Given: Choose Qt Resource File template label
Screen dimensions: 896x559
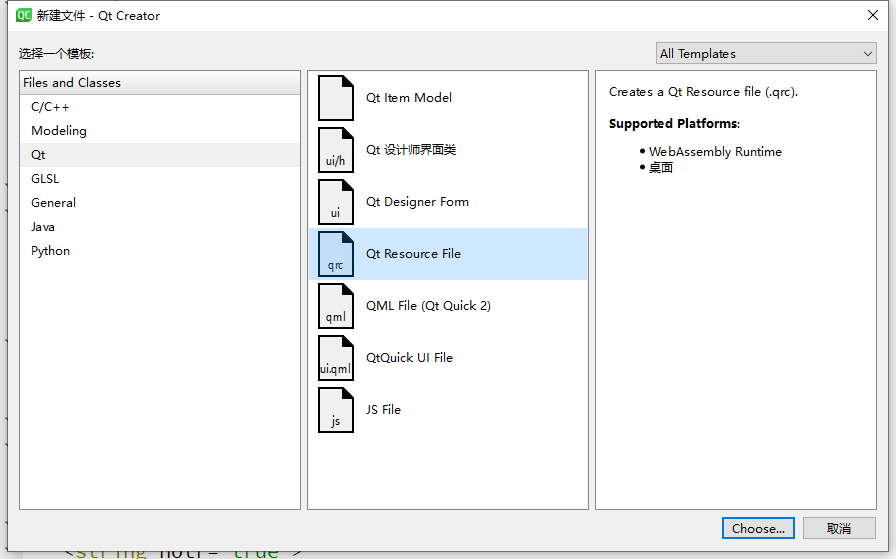Looking at the screenshot, I should click(x=413, y=254).
